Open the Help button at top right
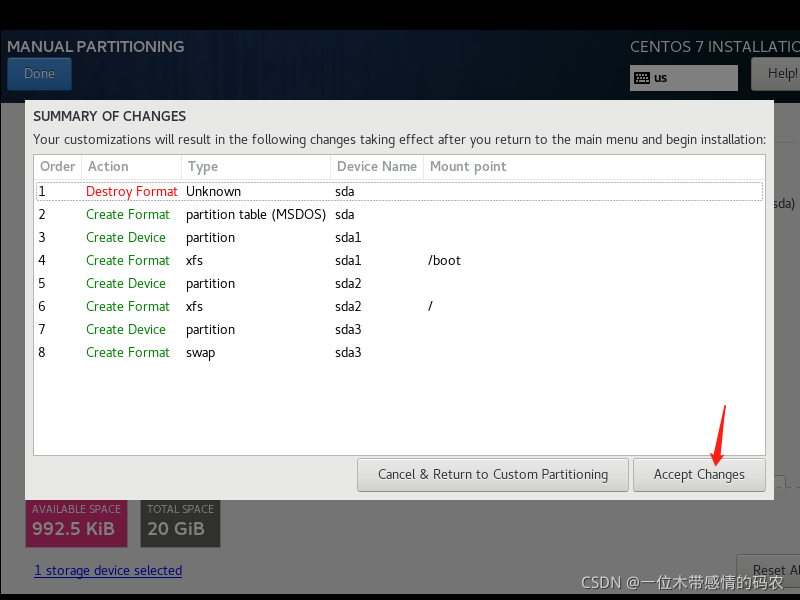The width and height of the screenshot is (800, 600). tap(780, 74)
